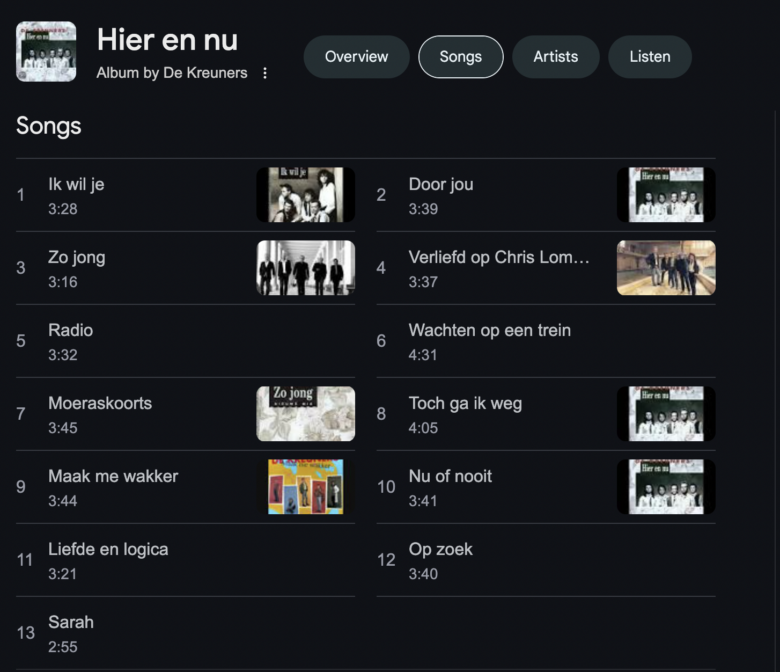Click the colorful Maak me wakker thumbnail

305,487
